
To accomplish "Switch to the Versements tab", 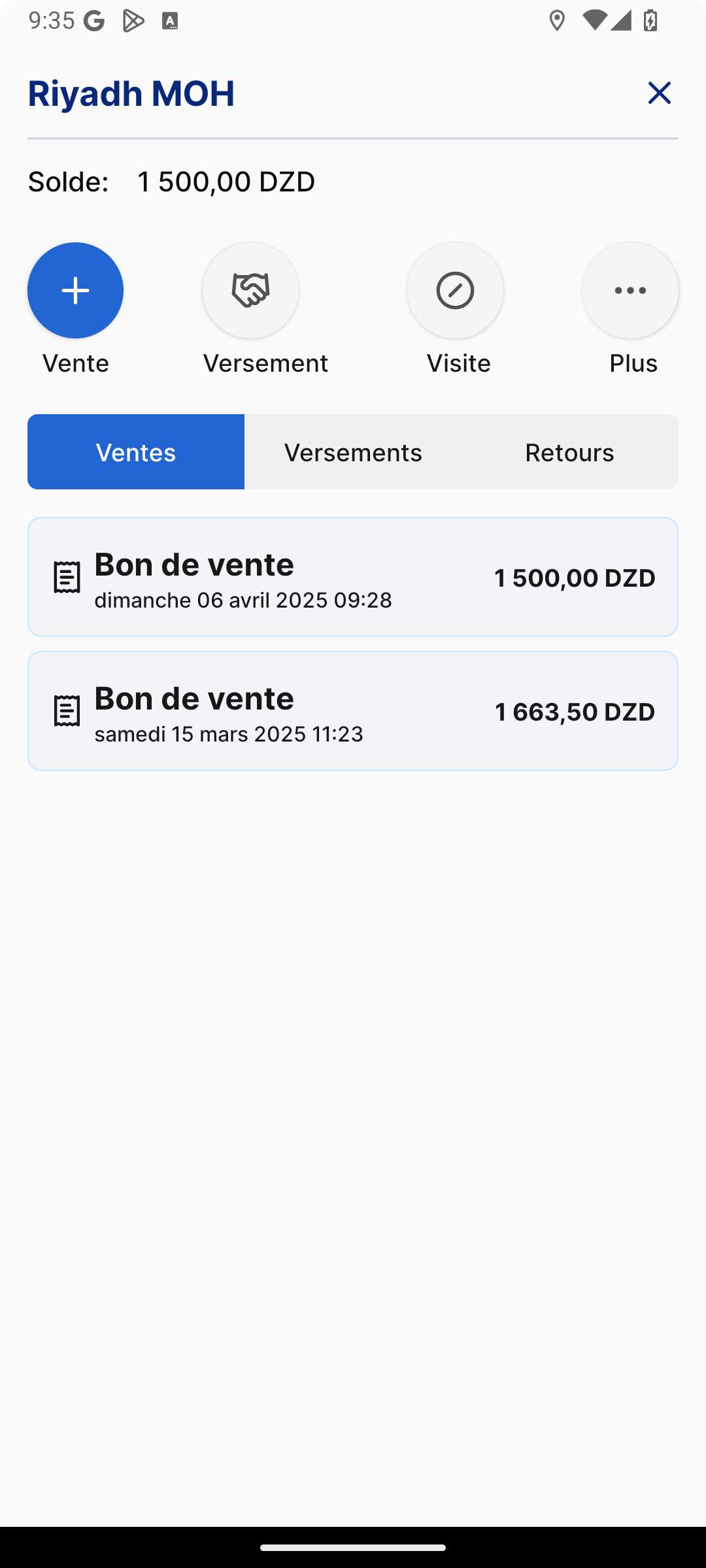I will tap(353, 452).
